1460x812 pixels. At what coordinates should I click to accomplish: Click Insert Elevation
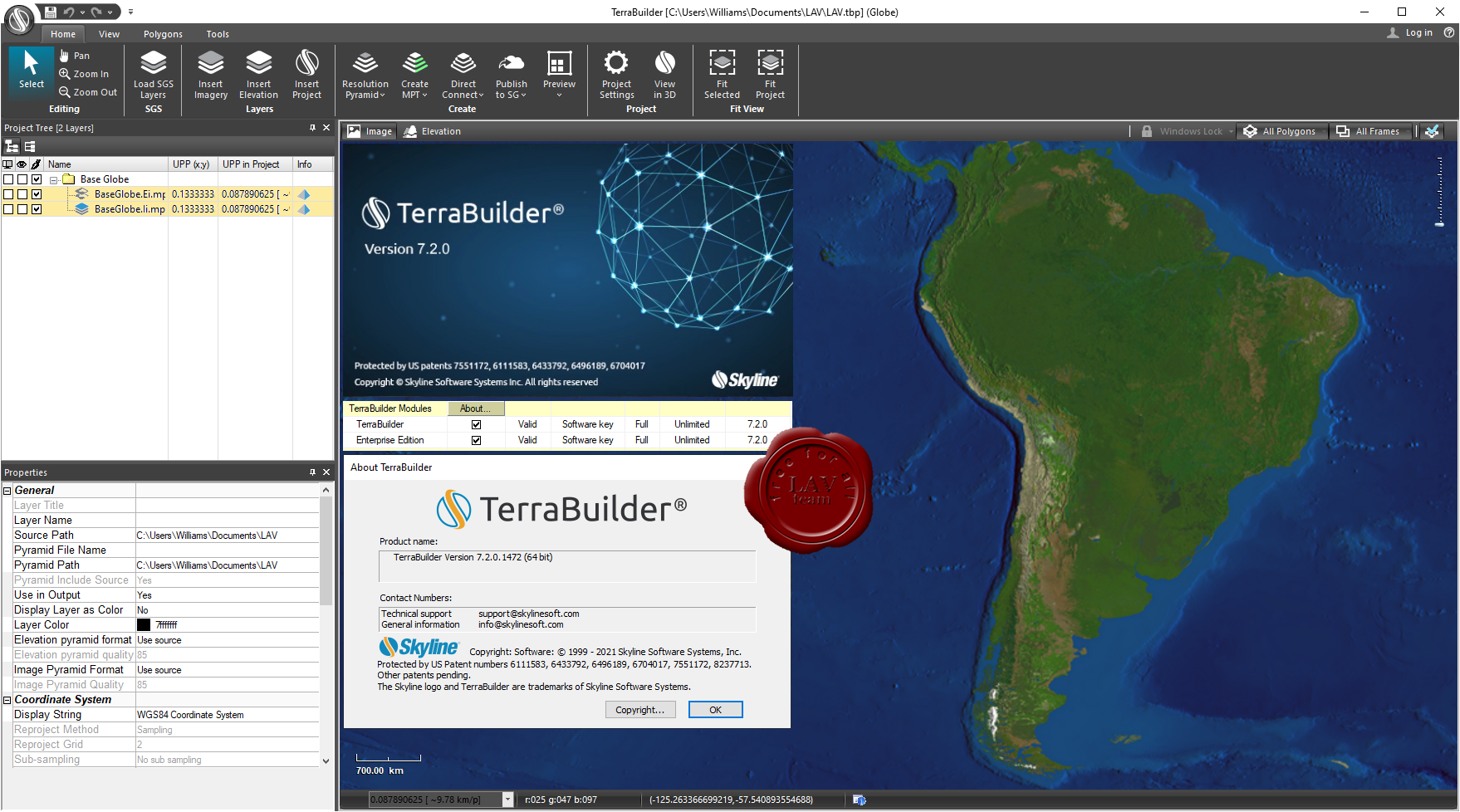point(259,74)
